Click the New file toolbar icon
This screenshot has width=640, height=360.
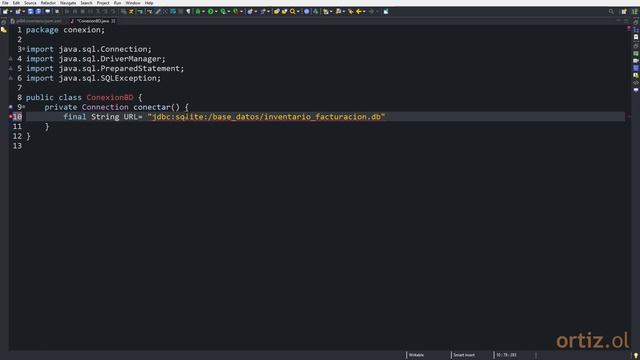(5, 11)
